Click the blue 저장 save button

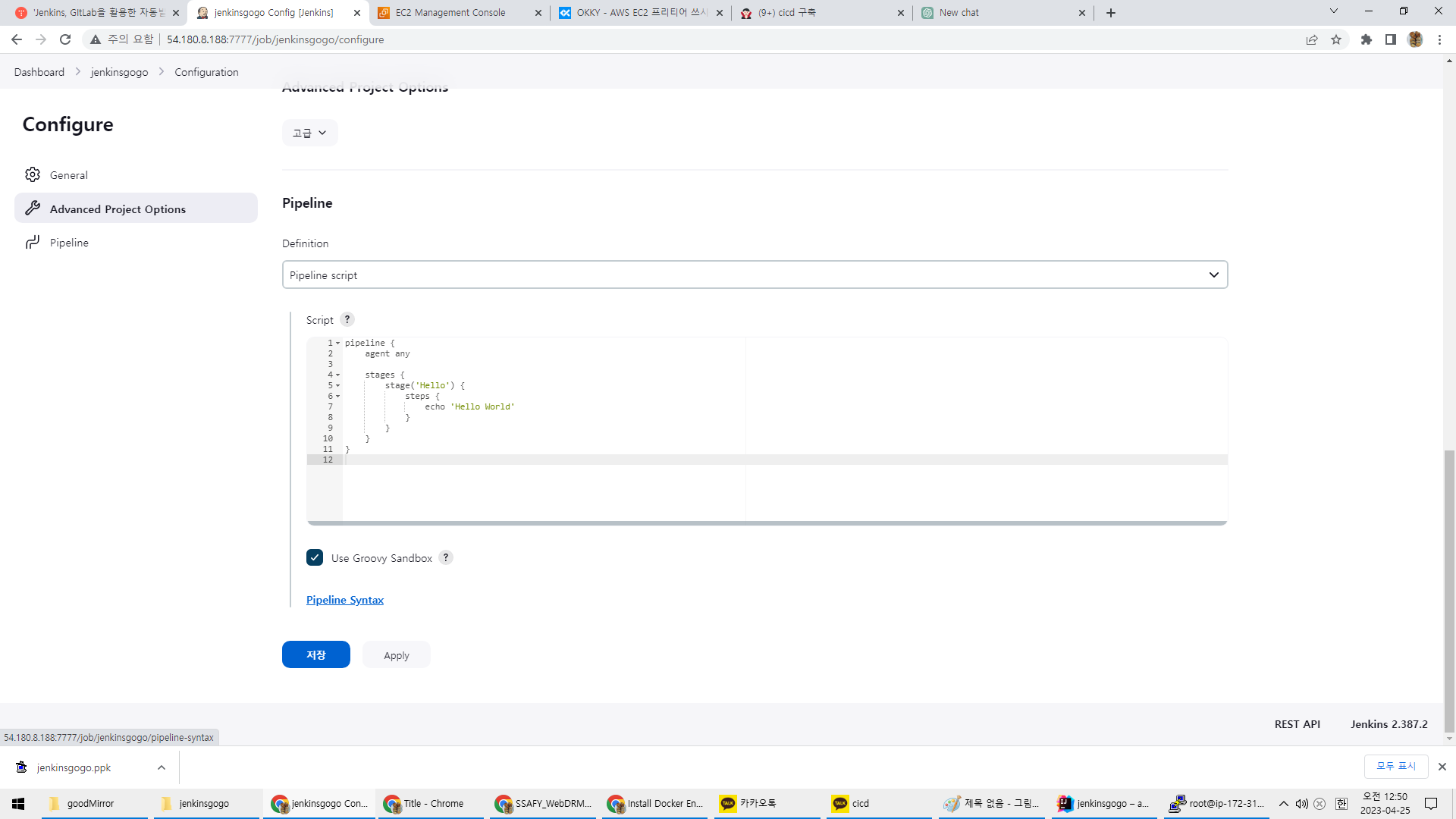pos(315,654)
